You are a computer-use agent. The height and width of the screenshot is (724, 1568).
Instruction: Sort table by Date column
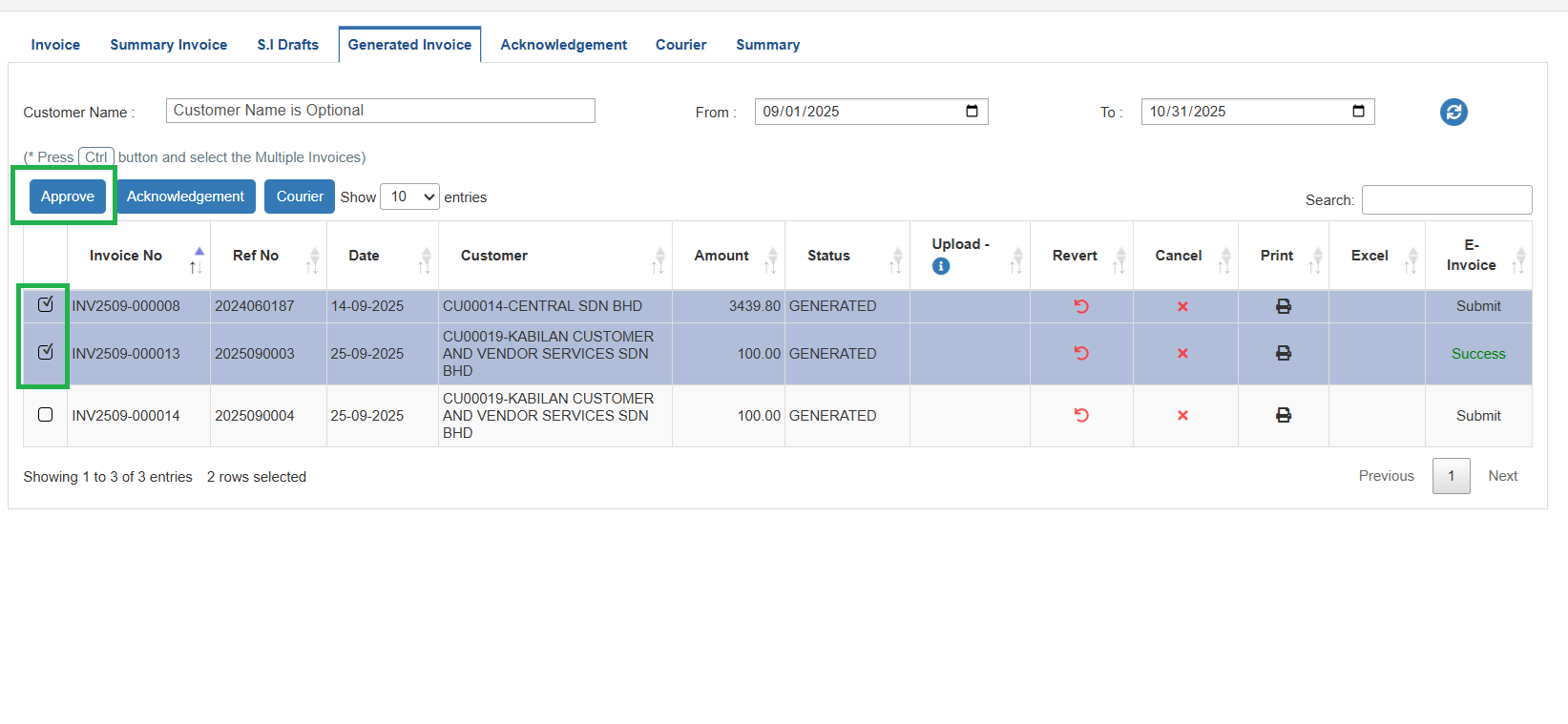click(x=383, y=256)
